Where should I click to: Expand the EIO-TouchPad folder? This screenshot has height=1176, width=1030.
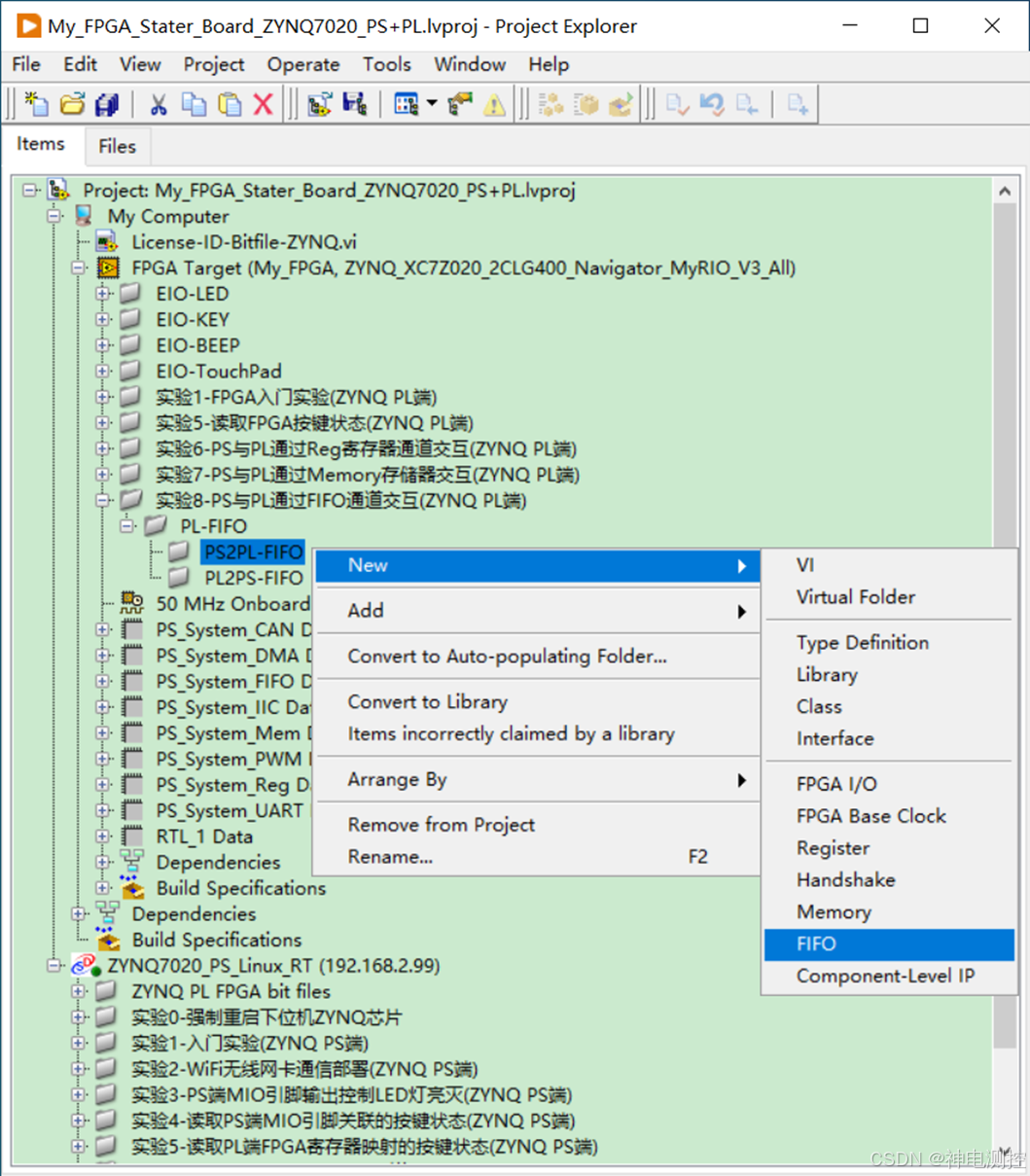(x=103, y=371)
